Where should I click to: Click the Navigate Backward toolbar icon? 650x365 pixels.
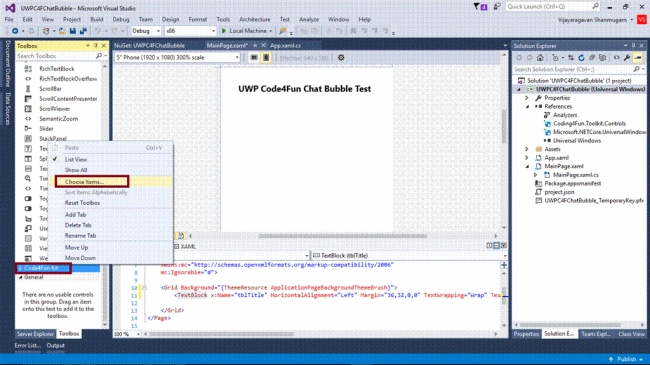(15, 31)
